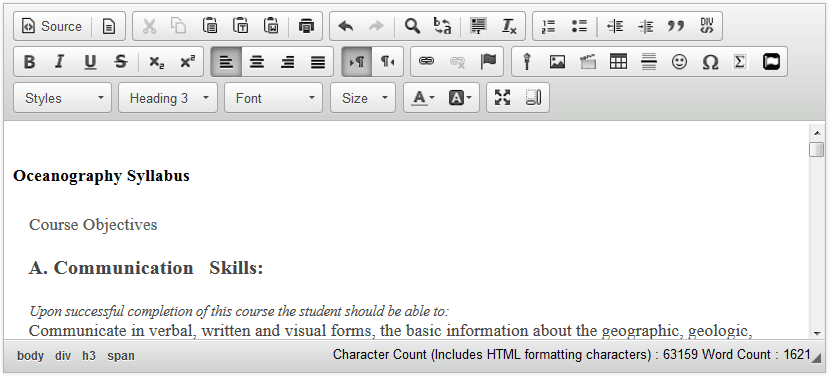The image size is (830, 376).
Task: Select the div element in path bar
Action: pos(62,356)
